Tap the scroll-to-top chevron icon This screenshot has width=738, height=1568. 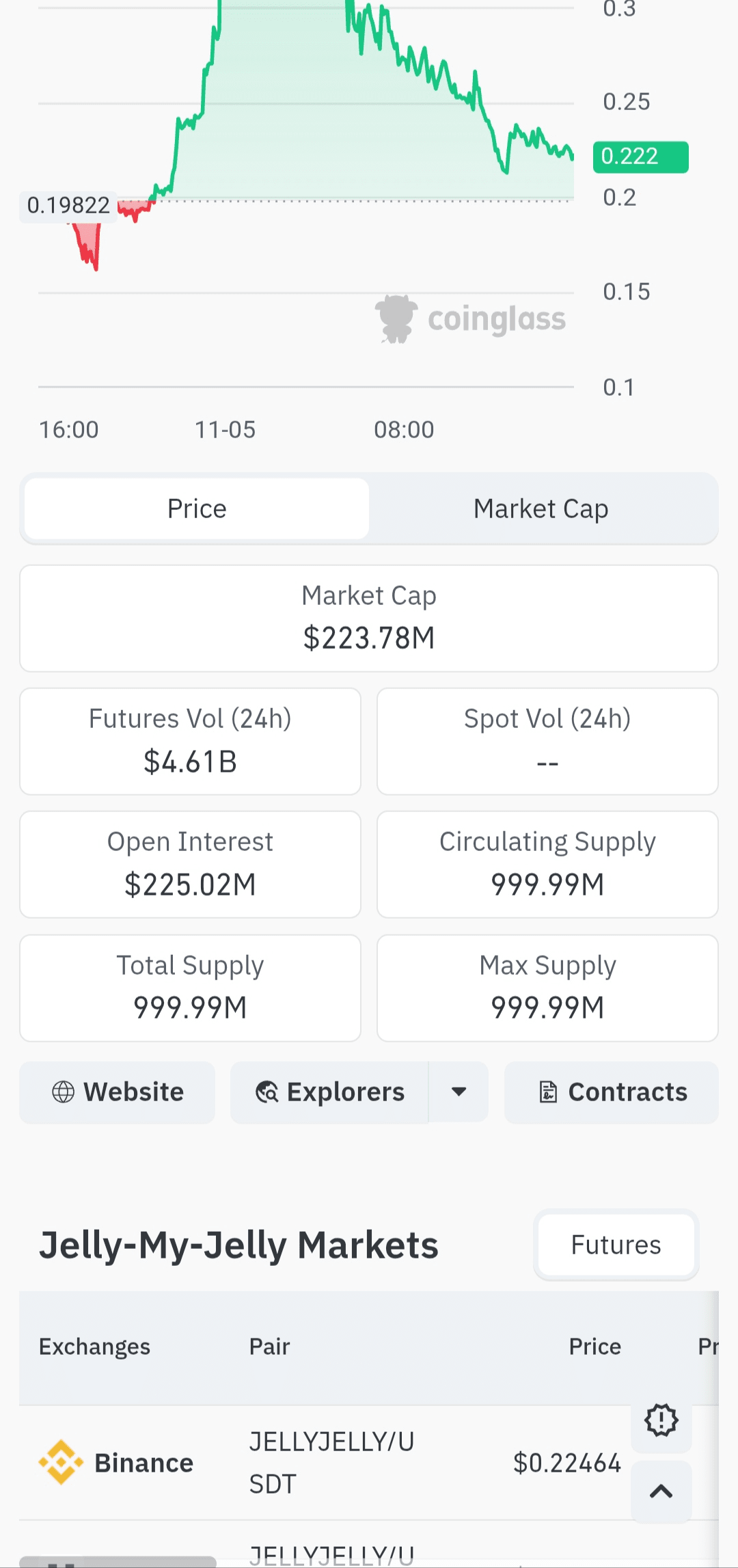661,1491
